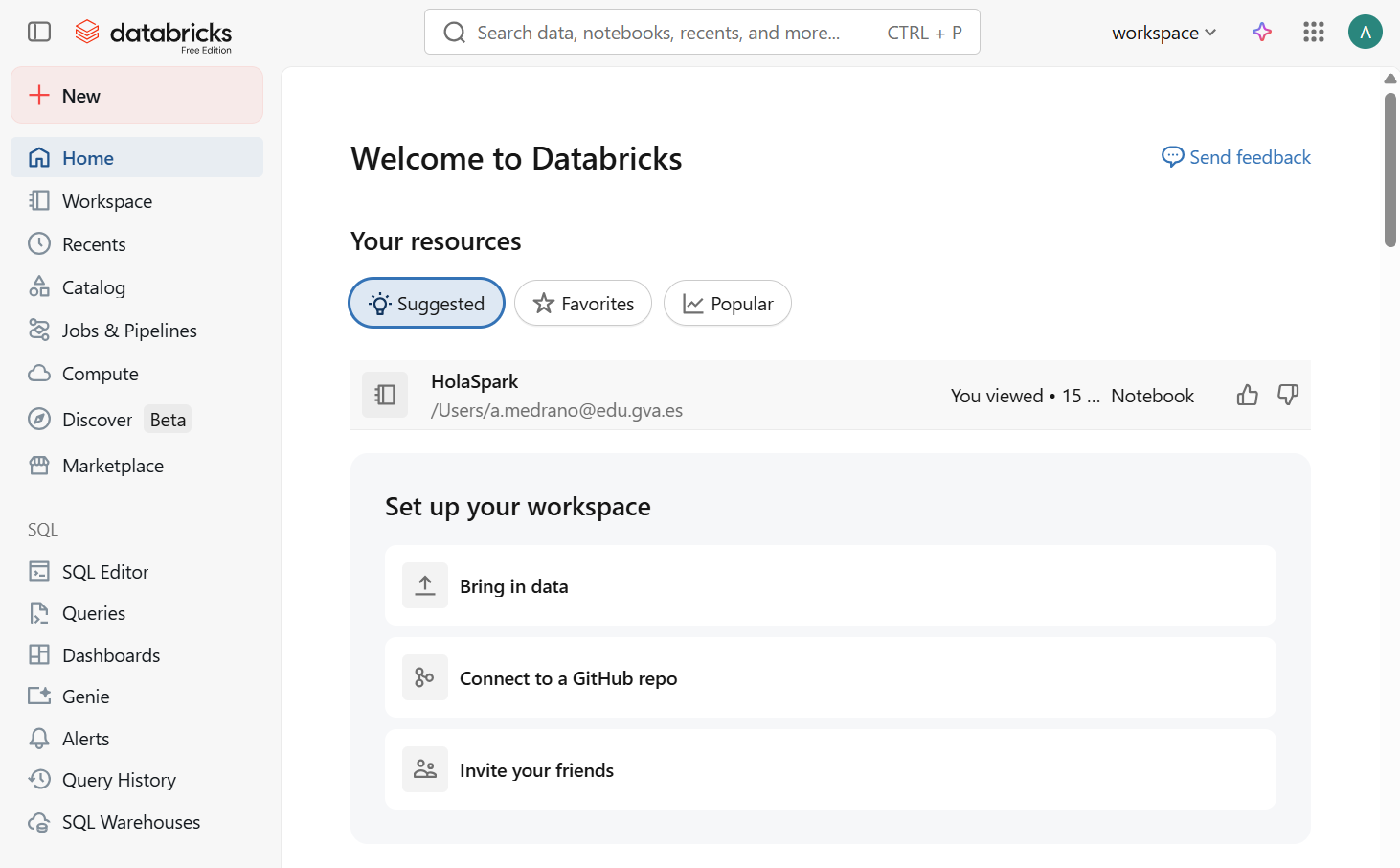Viewport: 1400px width, 868px height.
Task: Select the Suggested resources filter
Action: (x=427, y=303)
